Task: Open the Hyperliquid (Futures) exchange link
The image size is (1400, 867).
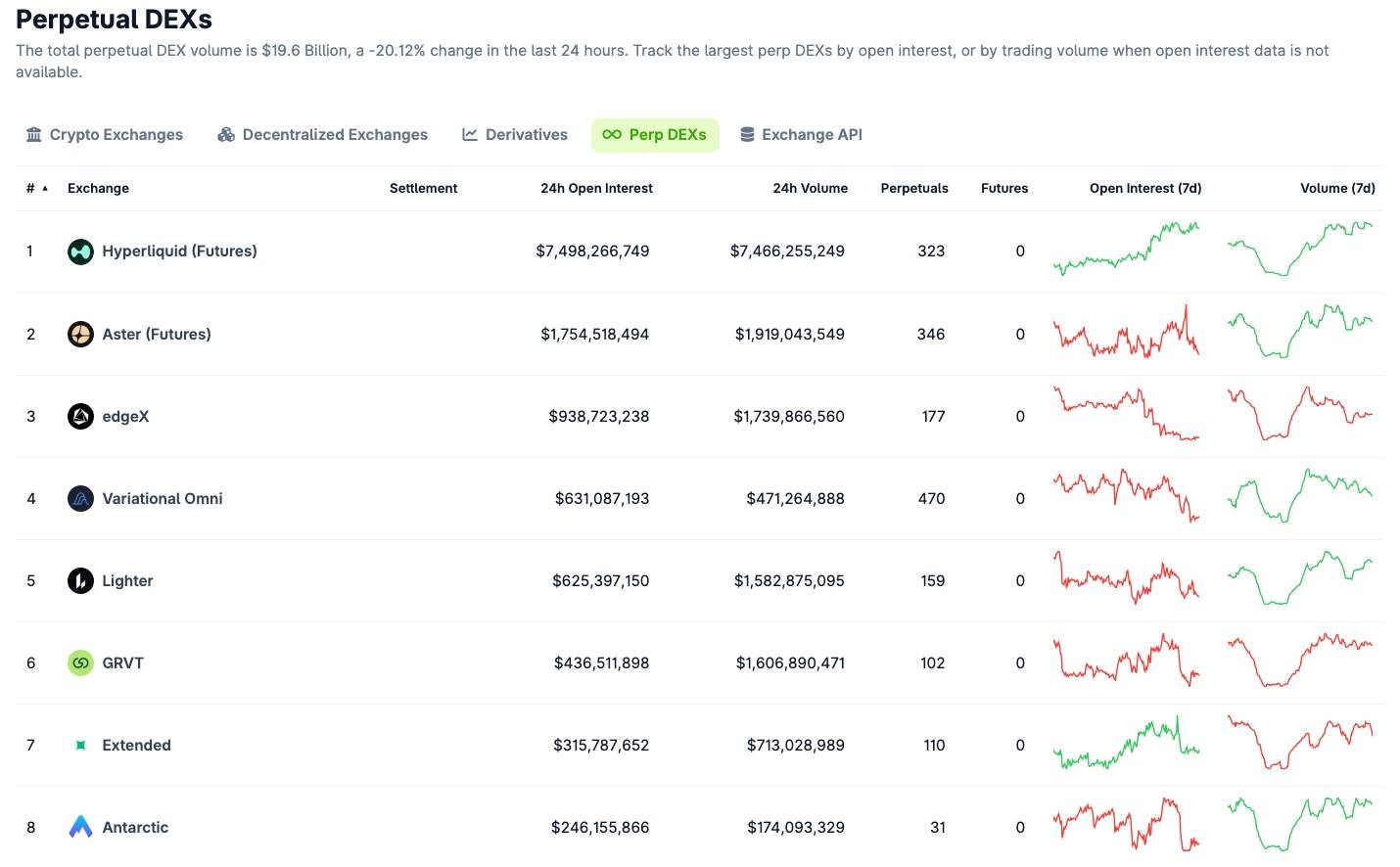Action: [x=179, y=251]
